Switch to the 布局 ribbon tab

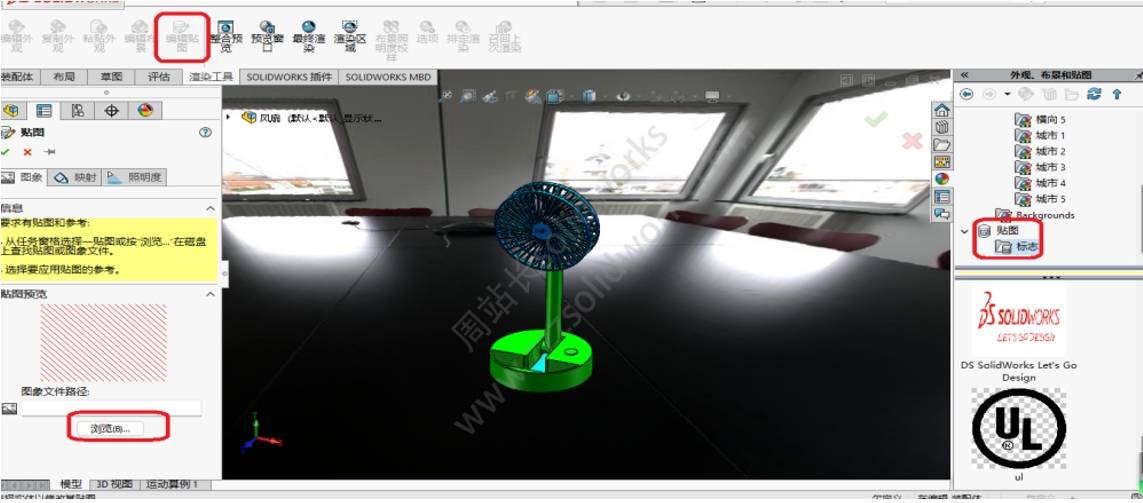tap(64, 77)
